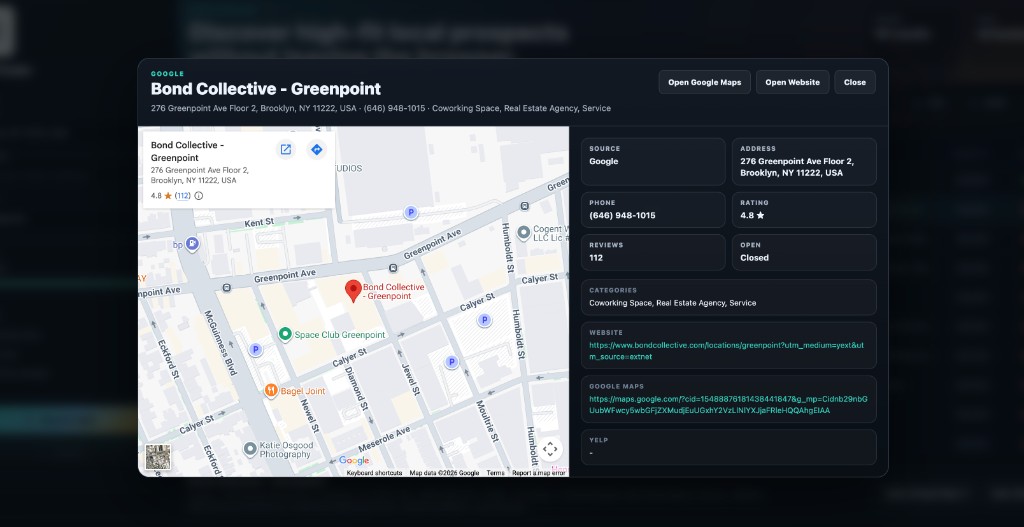Image resolution: width=1024 pixels, height=527 pixels.
Task: Select the Bagel Joint restaurant marker
Action: (x=271, y=391)
